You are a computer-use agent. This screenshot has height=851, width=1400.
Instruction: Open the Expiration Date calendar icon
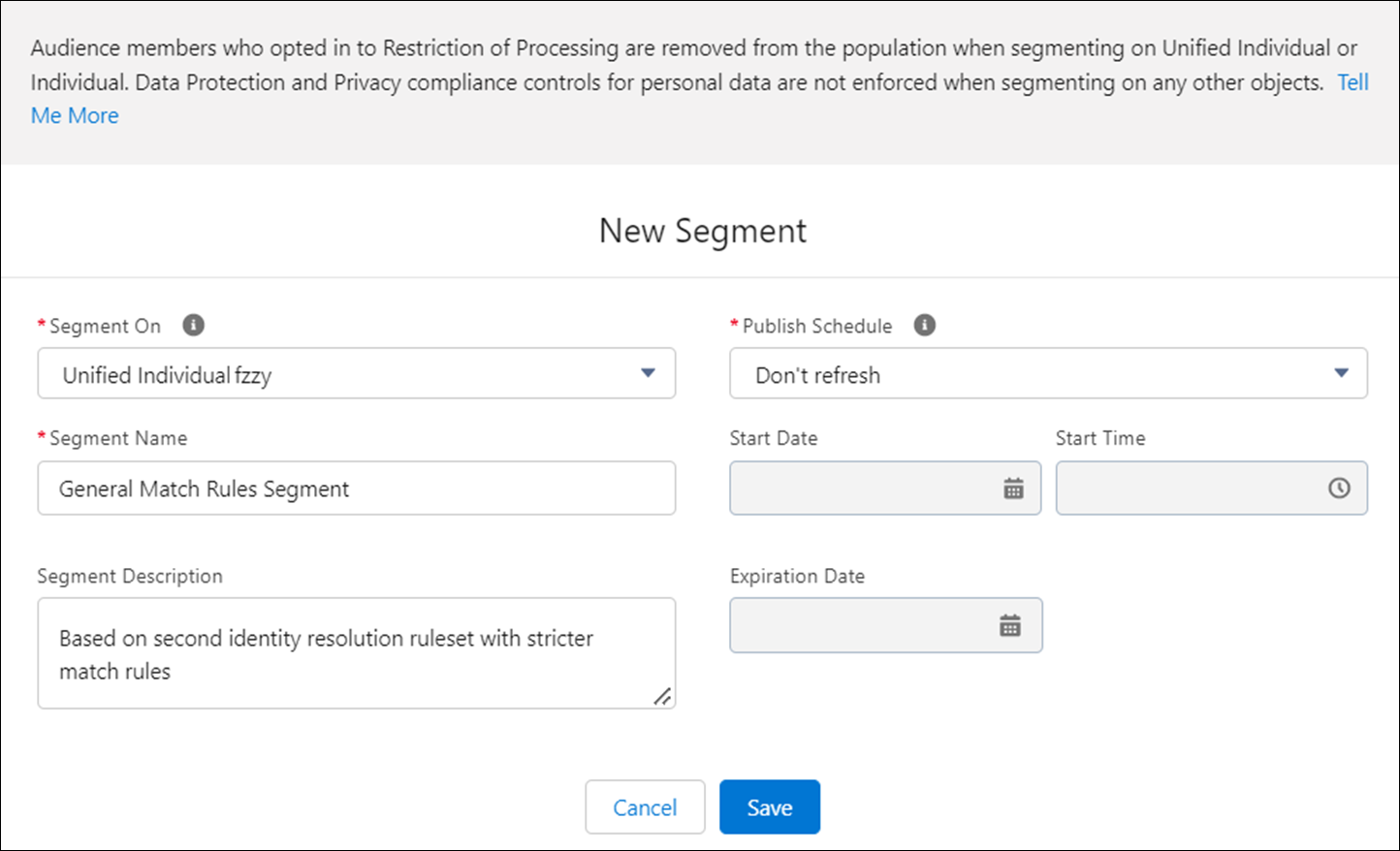click(1010, 625)
